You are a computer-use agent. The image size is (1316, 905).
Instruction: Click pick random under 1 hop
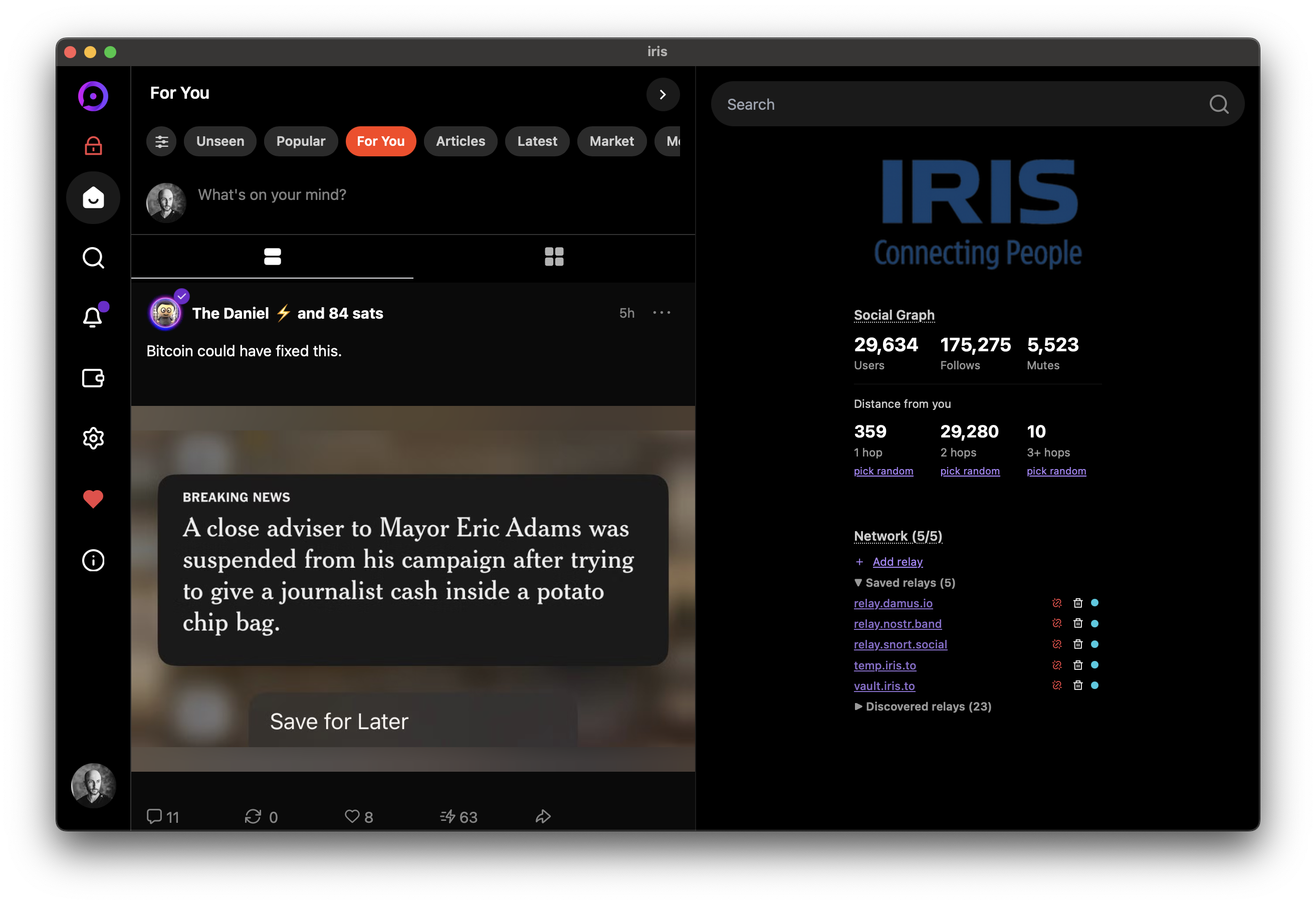coord(884,471)
